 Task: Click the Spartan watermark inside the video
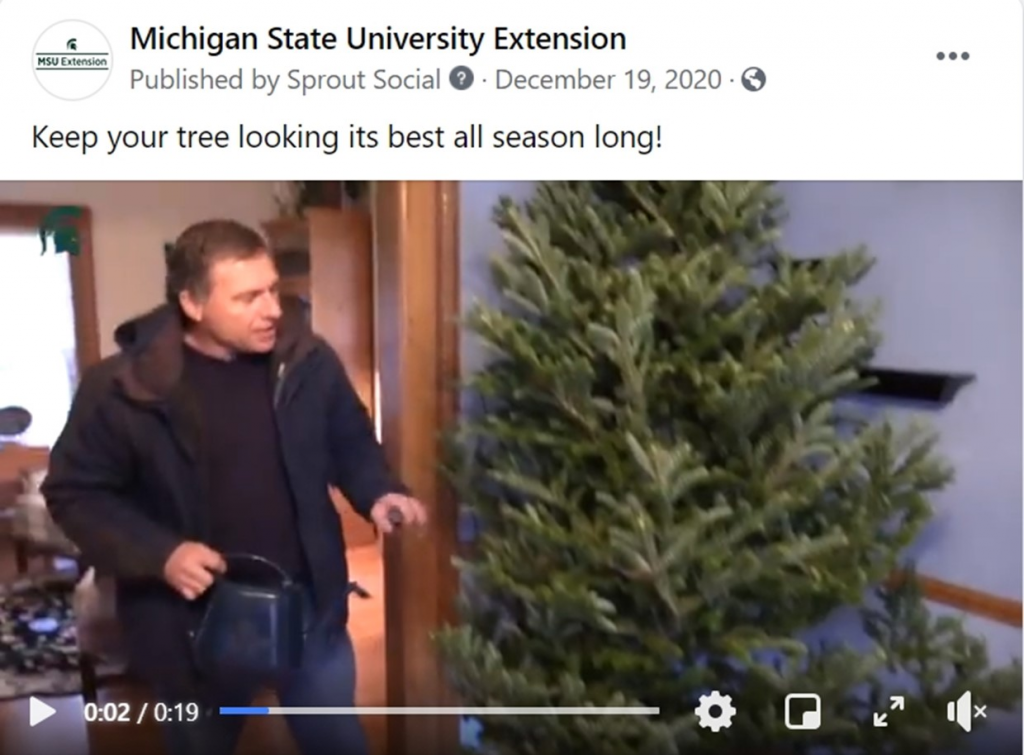click(x=65, y=230)
